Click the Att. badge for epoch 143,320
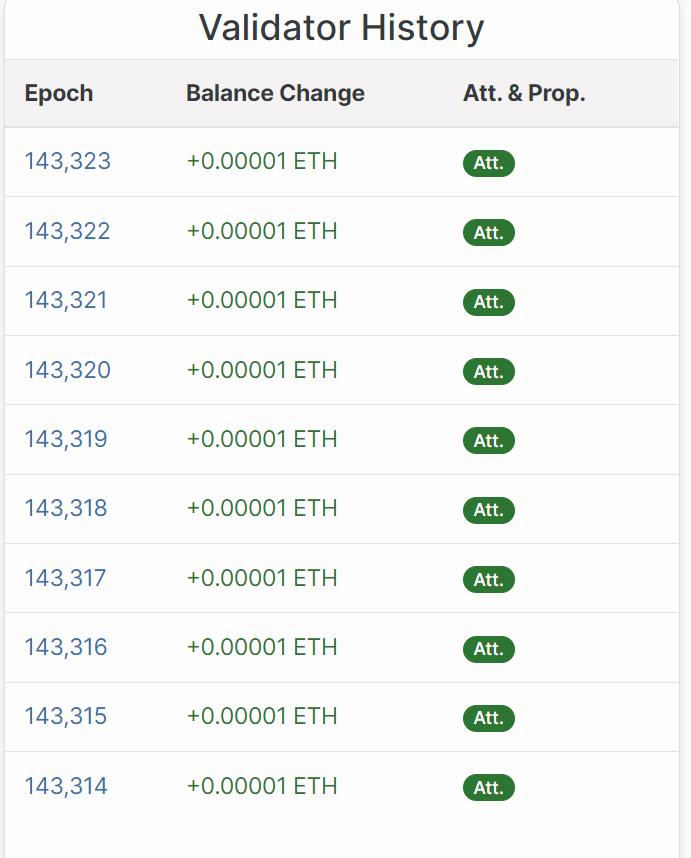Viewport: 691px width, 858px height. tap(488, 372)
